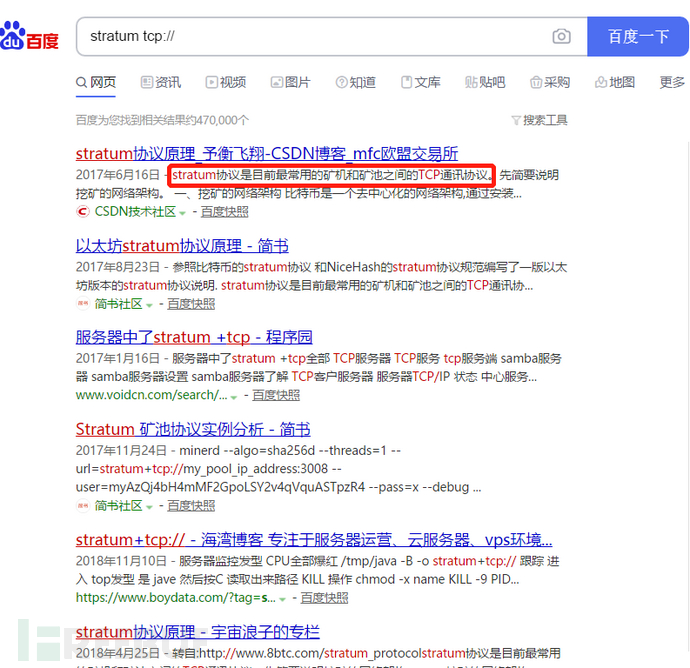Open result stratum协议原理 - 宇宙浪子的专栏
This screenshot has width=690, height=668.
click(198, 632)
